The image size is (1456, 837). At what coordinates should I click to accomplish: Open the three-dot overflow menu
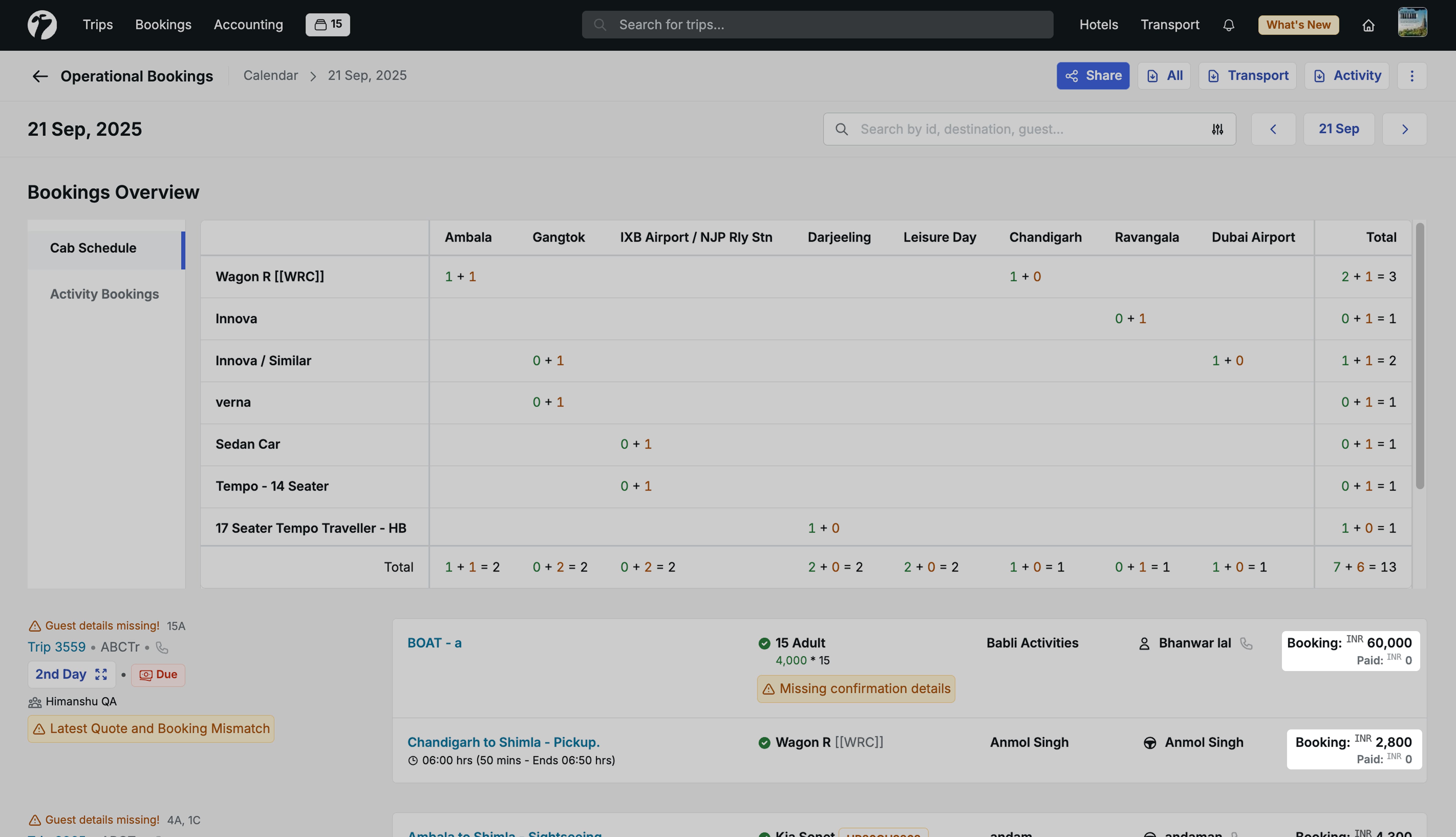(x=1412, y=75)
